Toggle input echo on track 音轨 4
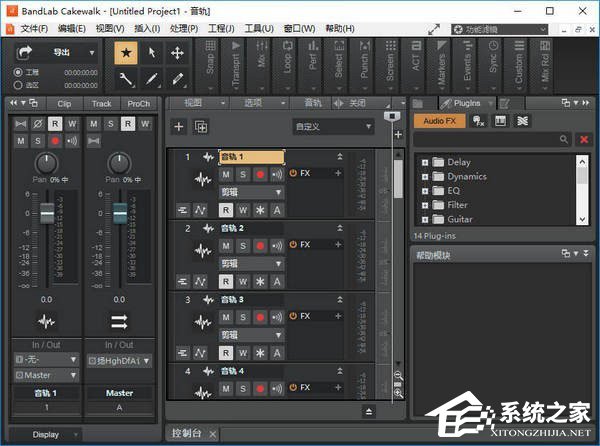Screen dimensions: 600x446 tap(277, 389)
